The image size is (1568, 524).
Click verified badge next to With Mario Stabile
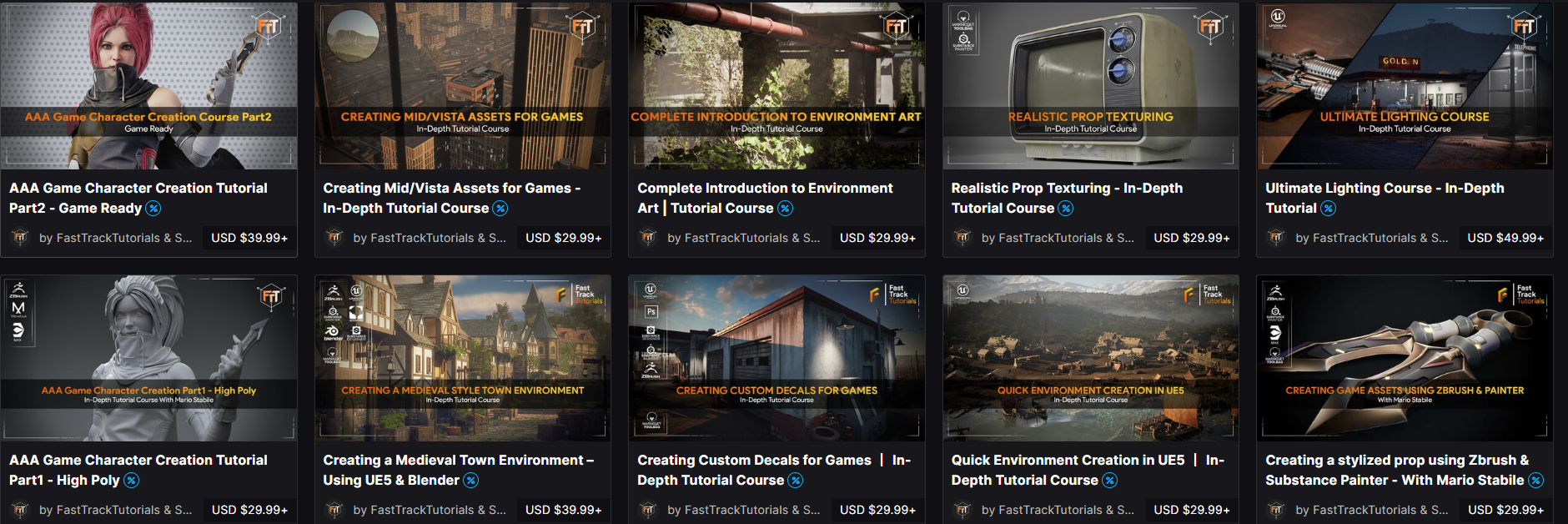pos(1535,481)
